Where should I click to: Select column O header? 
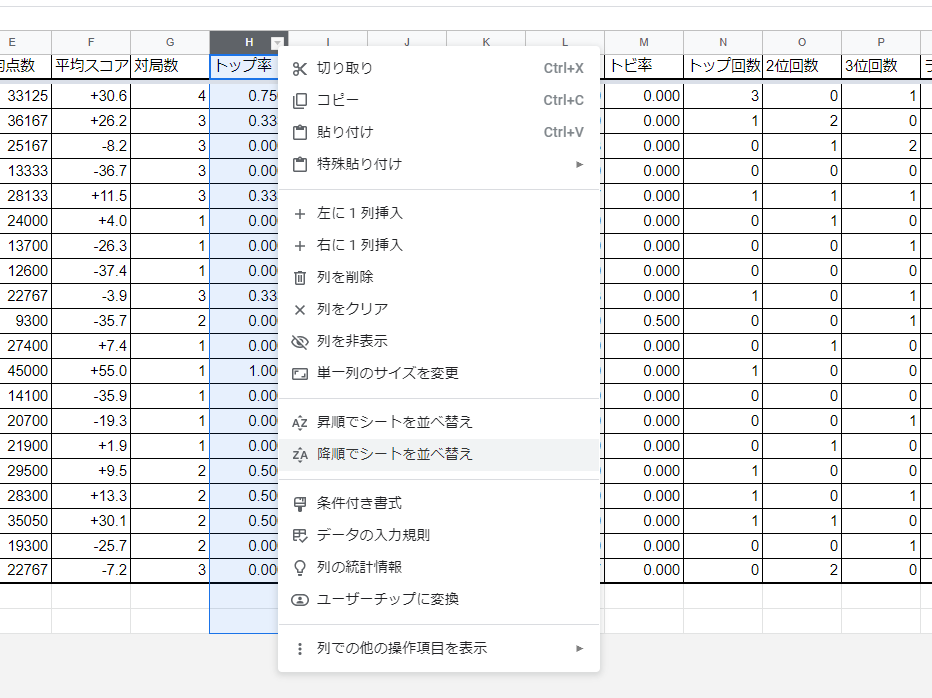[802, 42]
